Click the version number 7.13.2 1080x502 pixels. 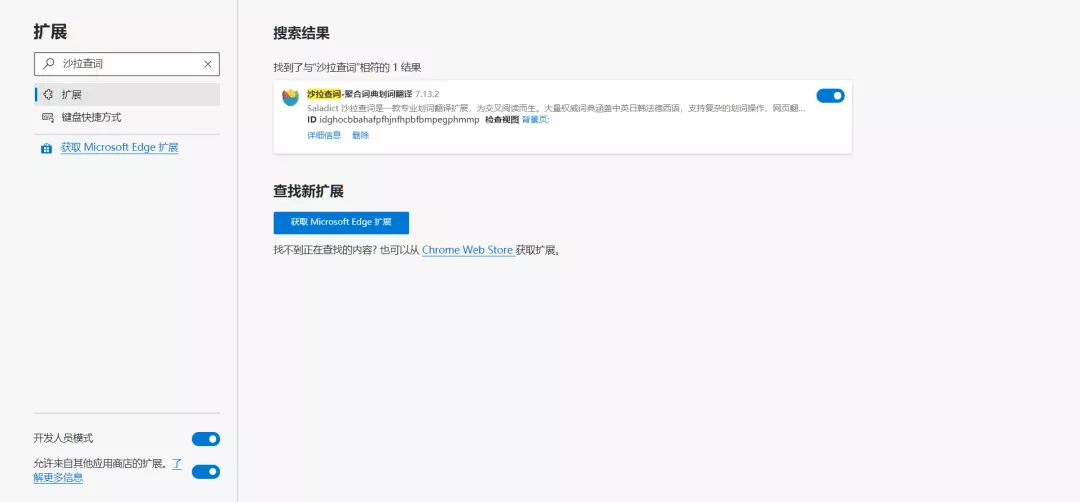click(427, 93)
